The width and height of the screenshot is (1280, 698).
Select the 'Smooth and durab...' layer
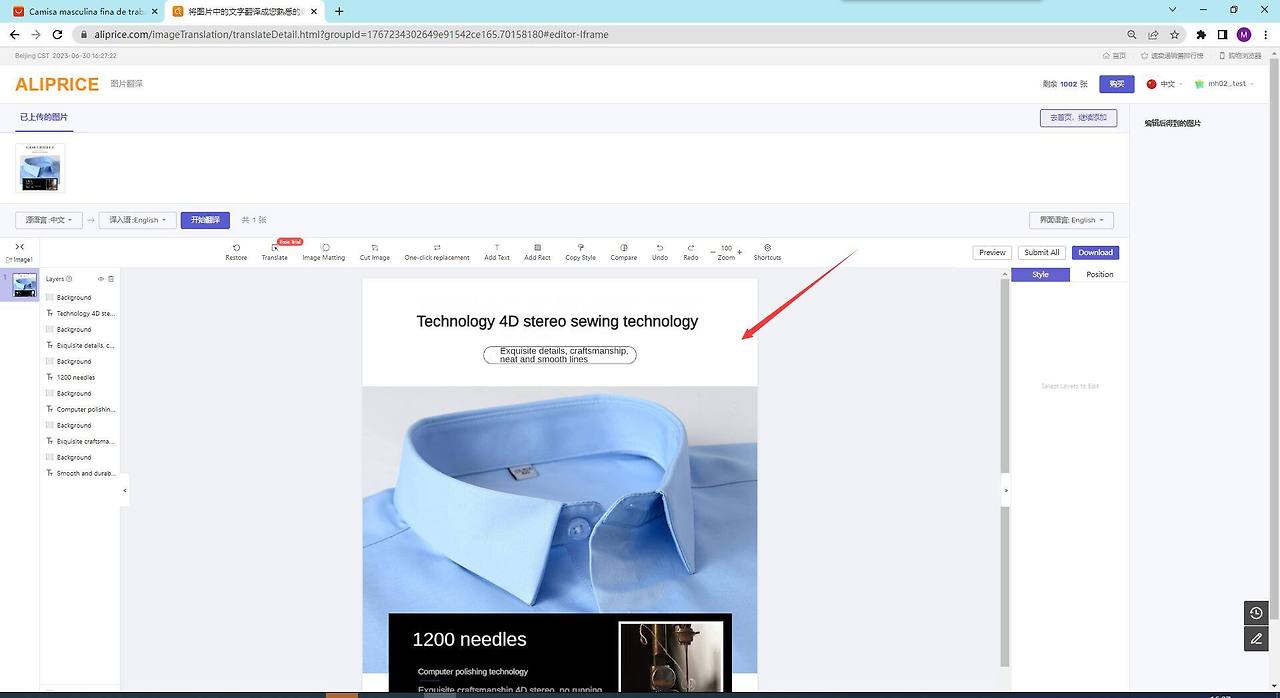pyautogui.click(x=81, y=473)
